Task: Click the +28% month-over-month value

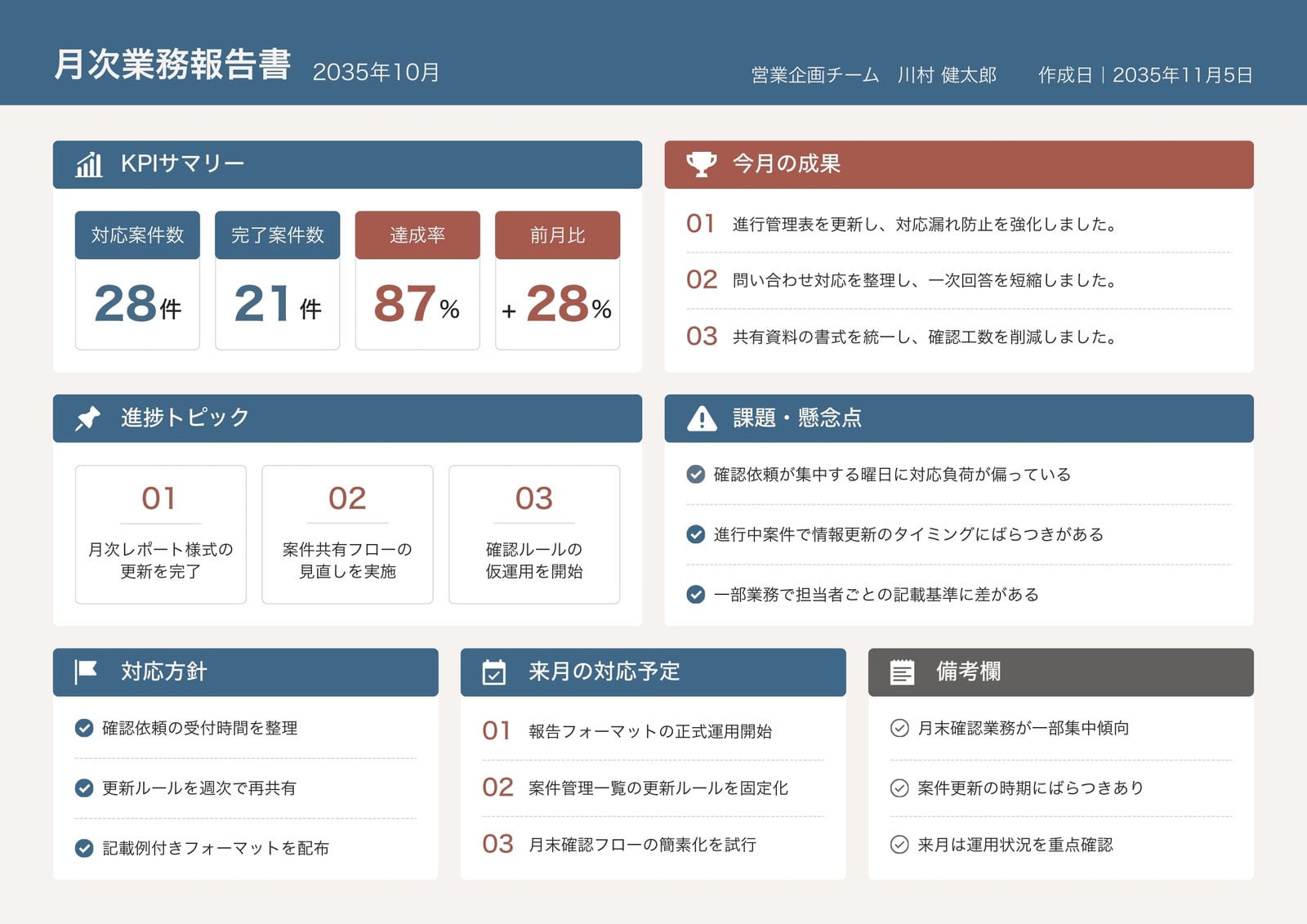Action: [556, 304]
